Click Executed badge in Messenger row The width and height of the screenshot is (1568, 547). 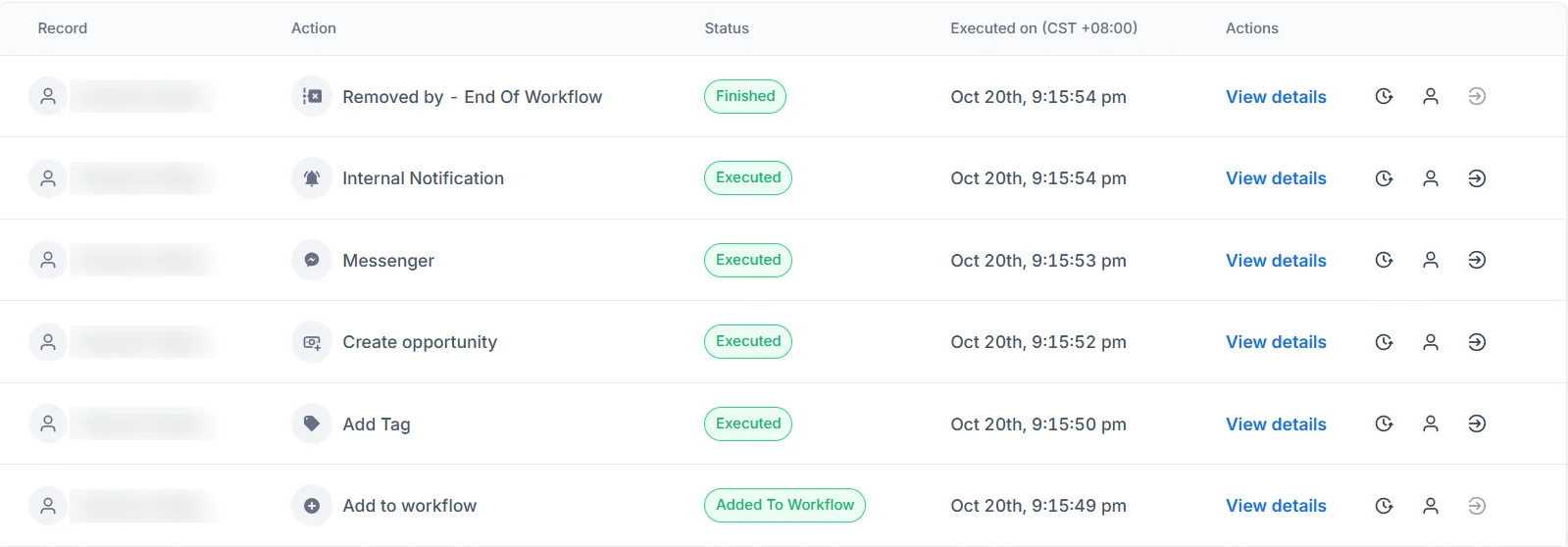pos(748,260)
